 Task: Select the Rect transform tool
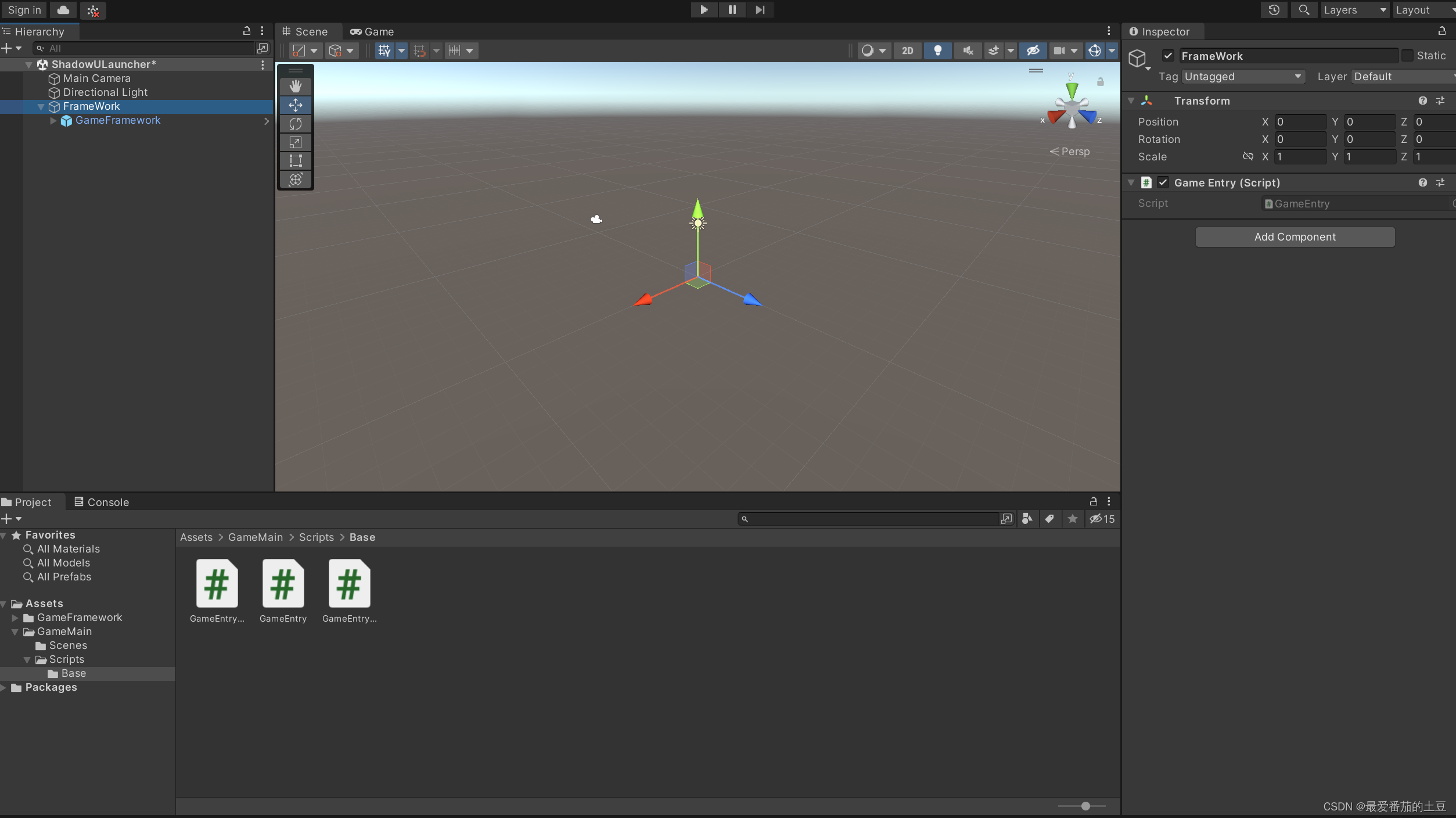click(296, 161)
